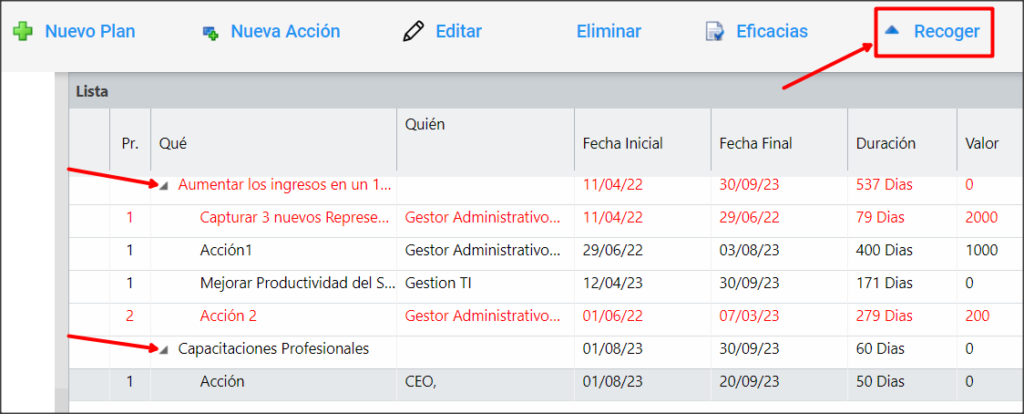Click the Lista panel header
The height and width of the screenshot is (414, 1024).
tap(545, 92)
